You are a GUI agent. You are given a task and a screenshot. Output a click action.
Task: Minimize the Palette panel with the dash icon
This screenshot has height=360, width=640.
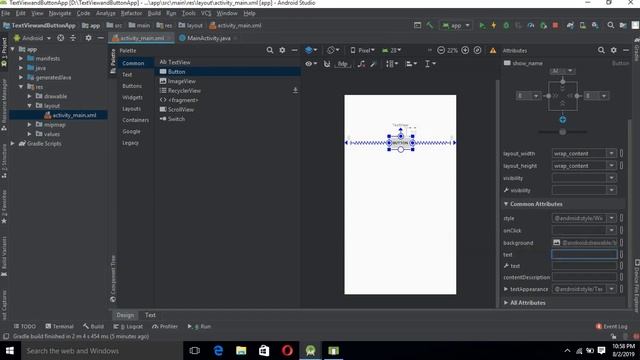(294, 50)
